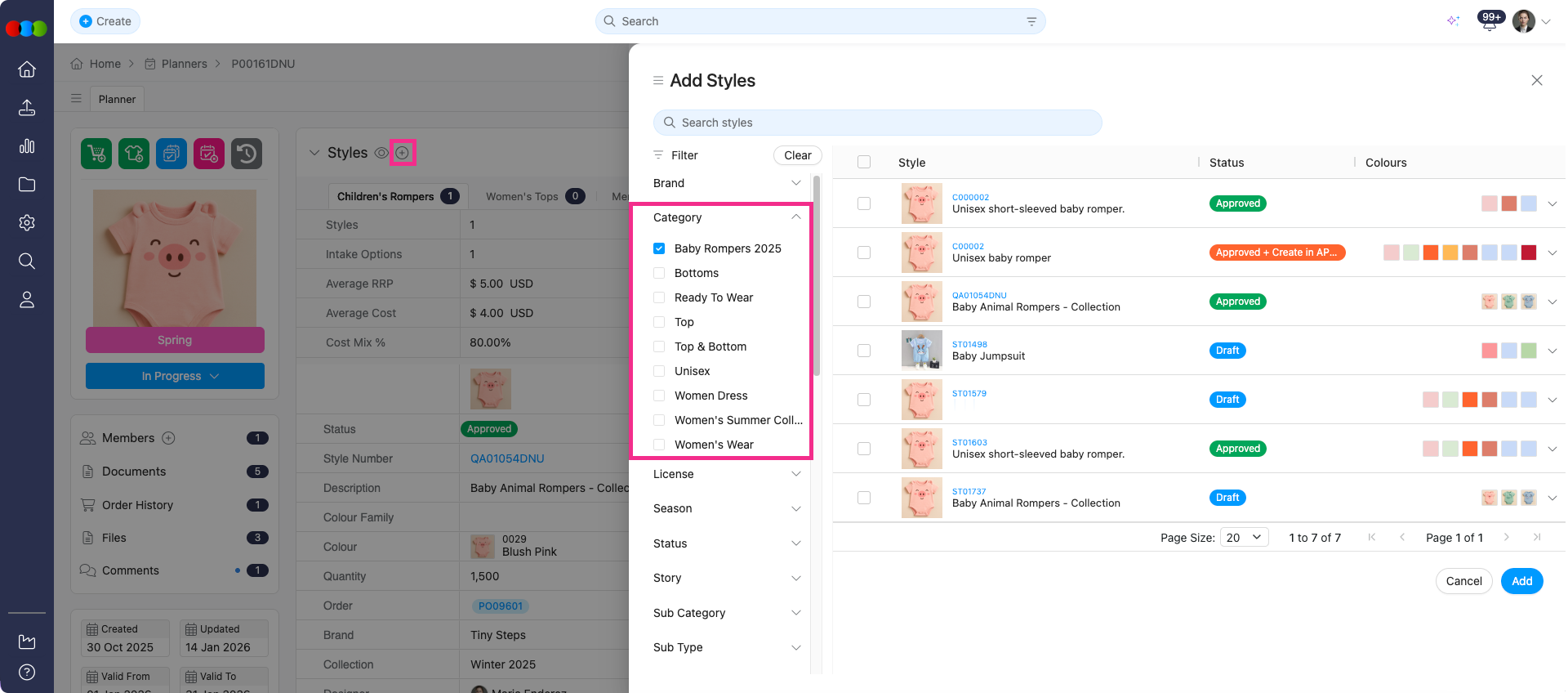Image resolution: width=1568 pixels, height=693 pixels.
Task: Check the Unisex category filter
Action: pyautogui.click(x=659, y=371)
